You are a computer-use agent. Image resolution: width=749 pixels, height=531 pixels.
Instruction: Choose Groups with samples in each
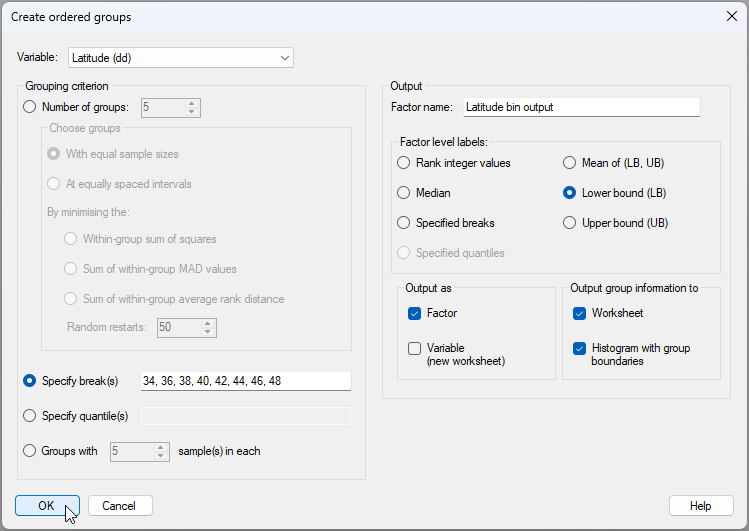(x=29, y=451)
